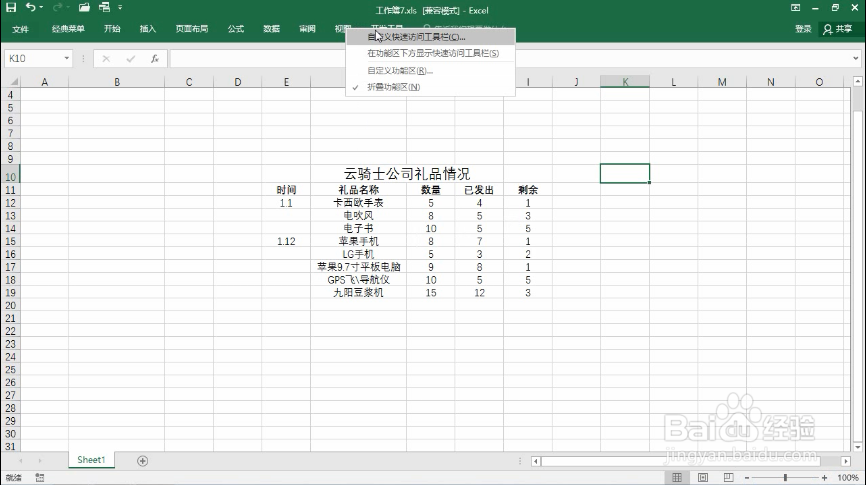866x485 pixels.
Task: Click the 100% zoom level label
Action: click(x=848, y=478)
